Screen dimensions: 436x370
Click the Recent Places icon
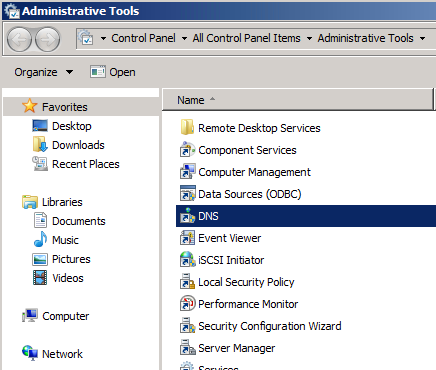coord(40,163)
